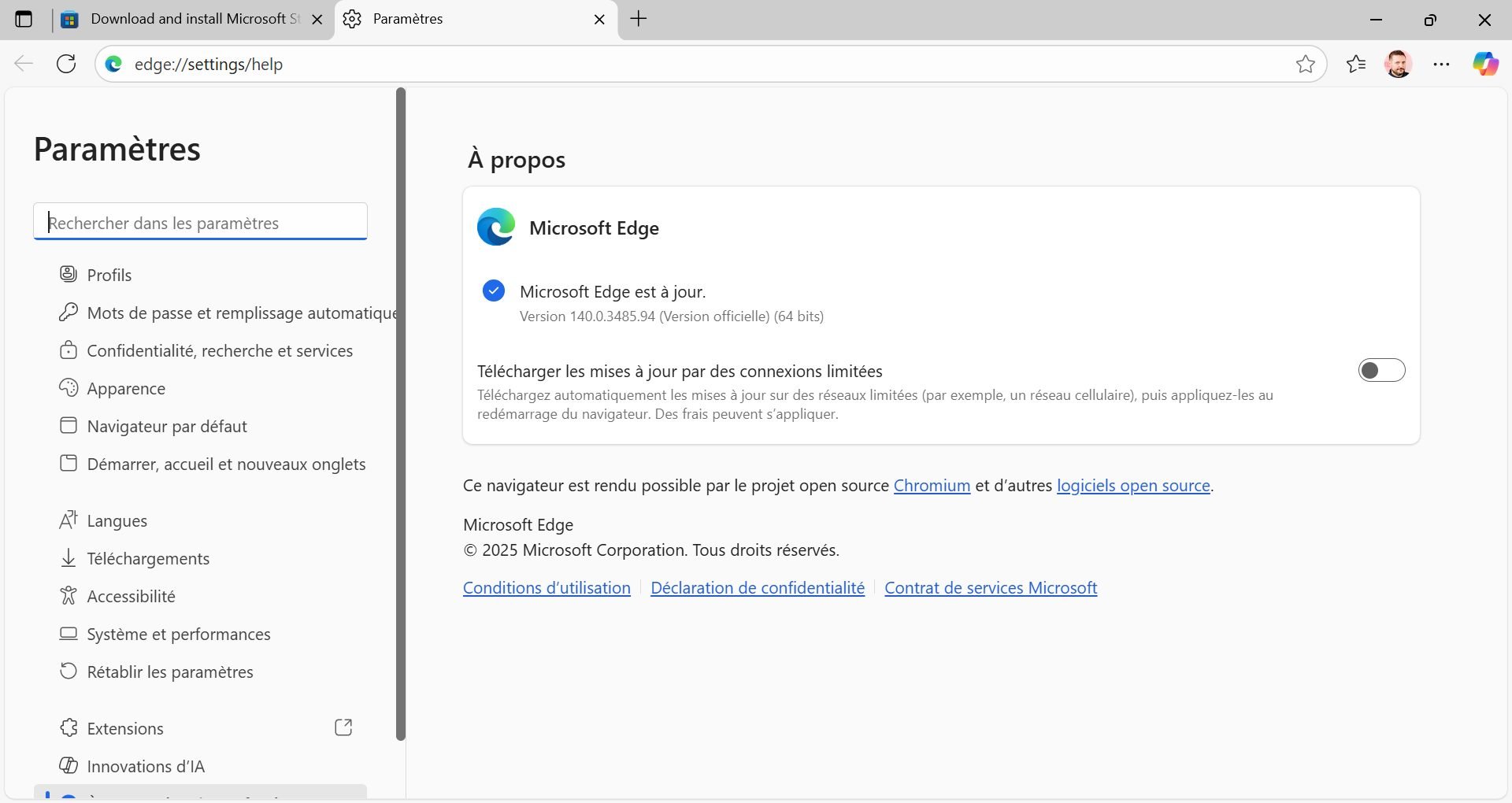The height and width of the screenshot is (803, 1512).
Task: Click the Refresh page button
Action: pos(67,64)
